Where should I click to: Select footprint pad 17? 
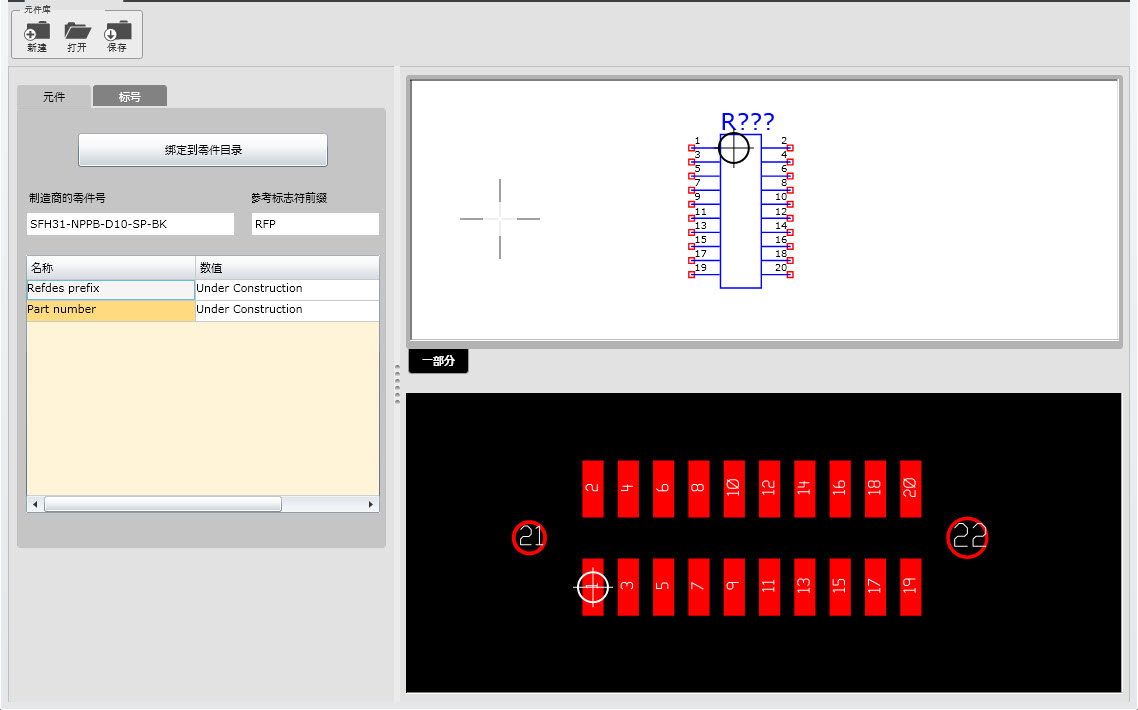(875, 587)
